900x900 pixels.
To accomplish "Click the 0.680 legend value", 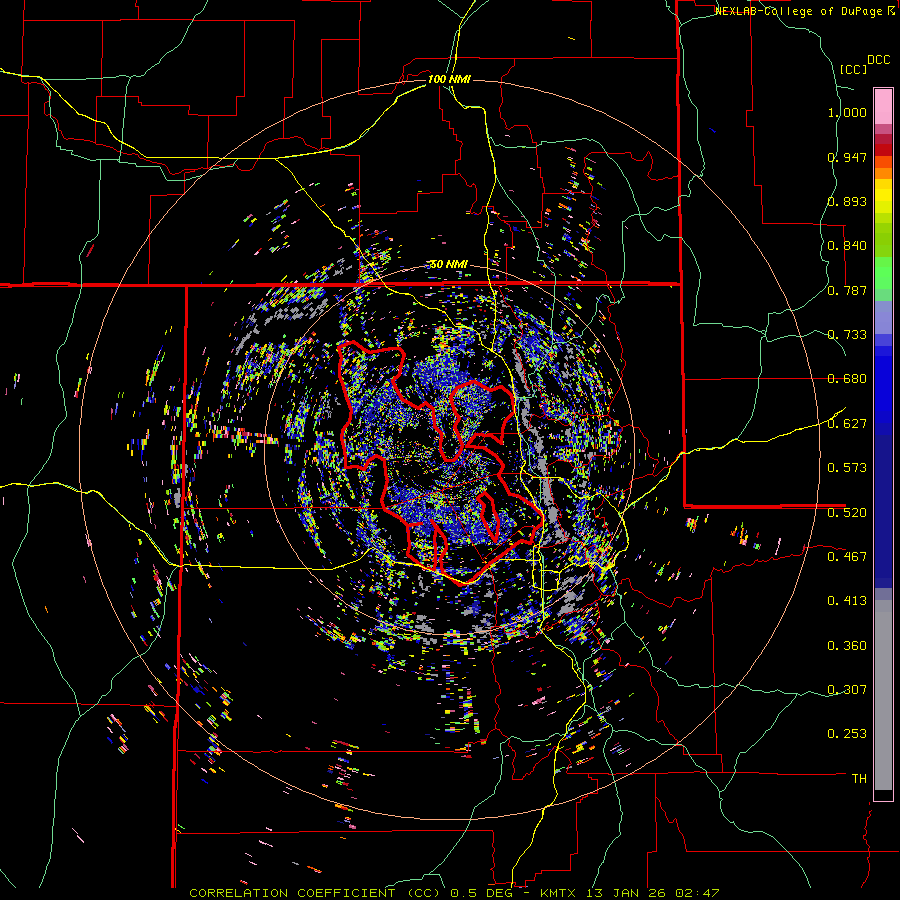I will point(847,379).
